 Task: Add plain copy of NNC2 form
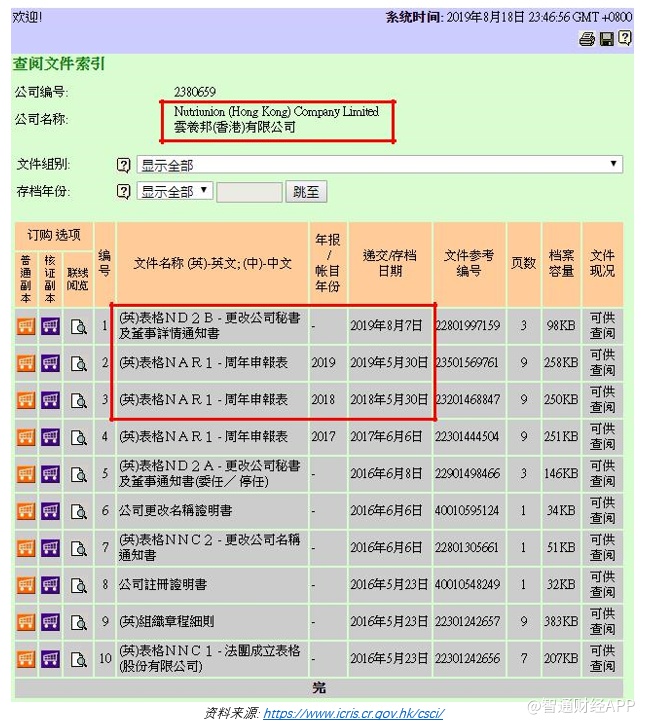pos(26,548)
